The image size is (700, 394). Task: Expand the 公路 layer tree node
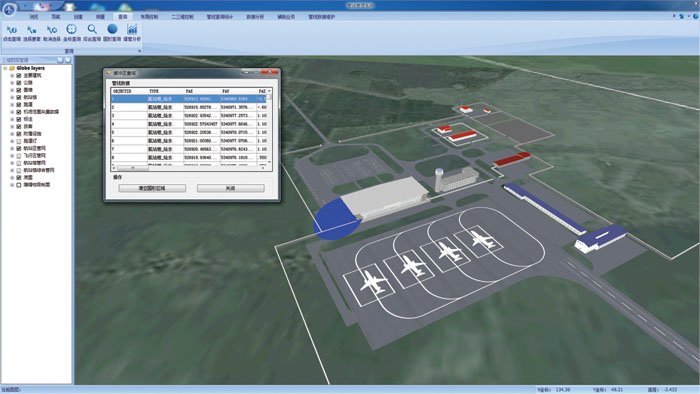coord(12,83)
